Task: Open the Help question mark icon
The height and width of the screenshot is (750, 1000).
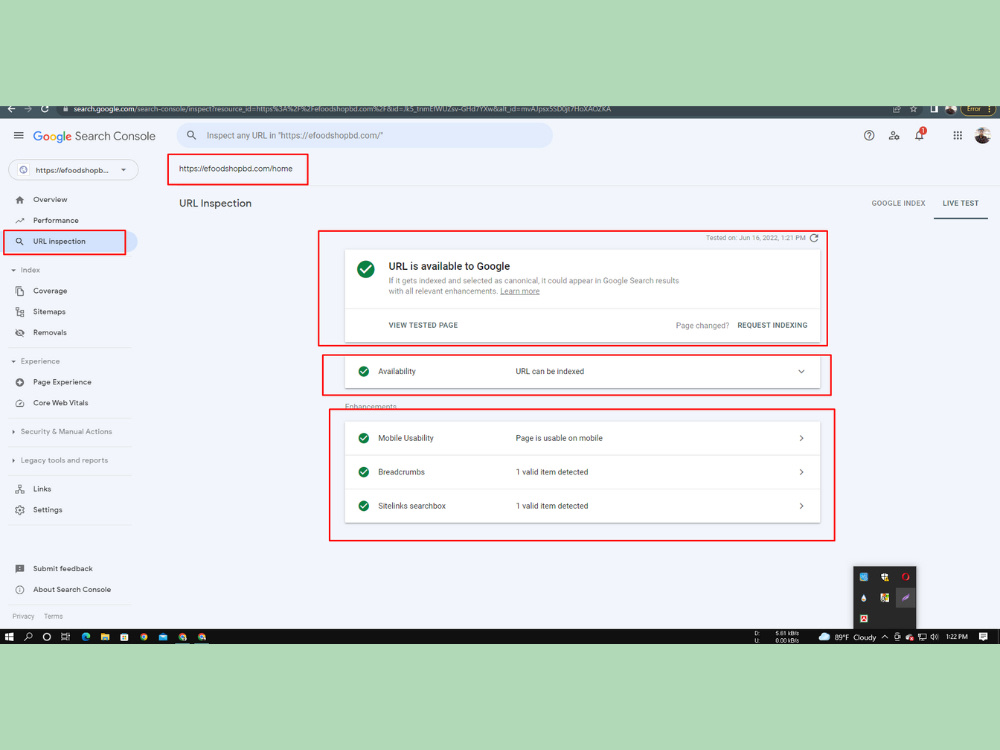Action: tap(869, 135)
